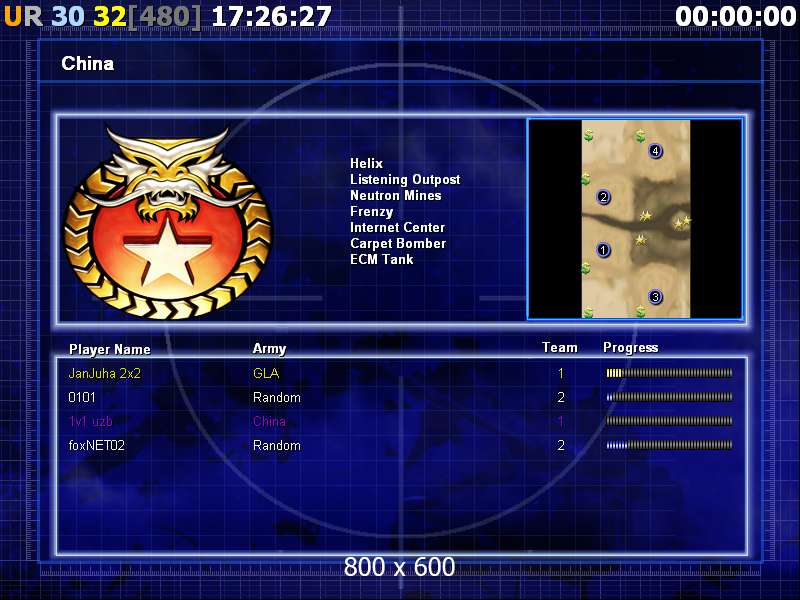Select player name 1v1 uzb
Screen dimensions: 800x600
coord(90,421)
